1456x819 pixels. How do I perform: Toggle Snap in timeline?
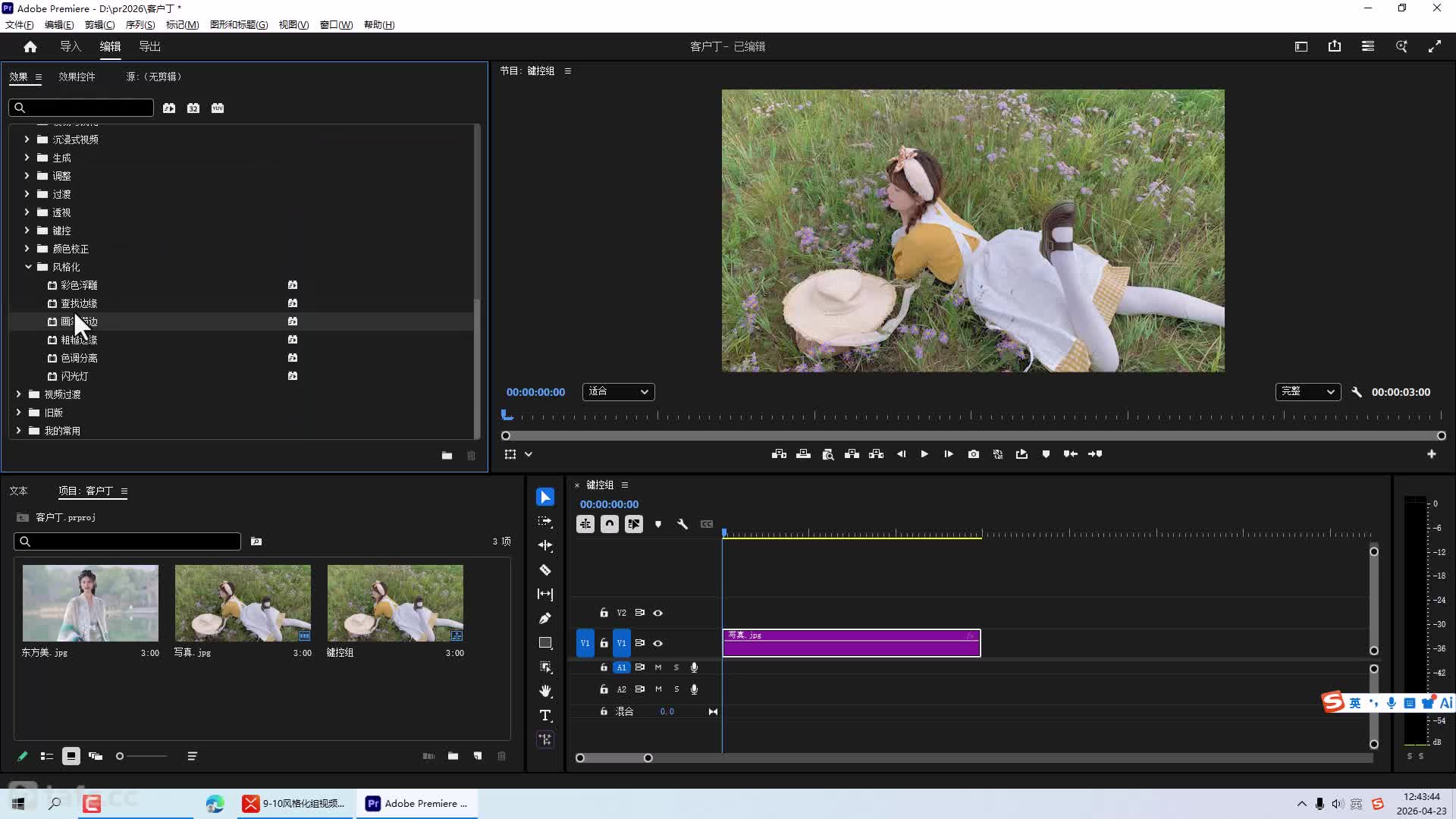click(610, 524)
